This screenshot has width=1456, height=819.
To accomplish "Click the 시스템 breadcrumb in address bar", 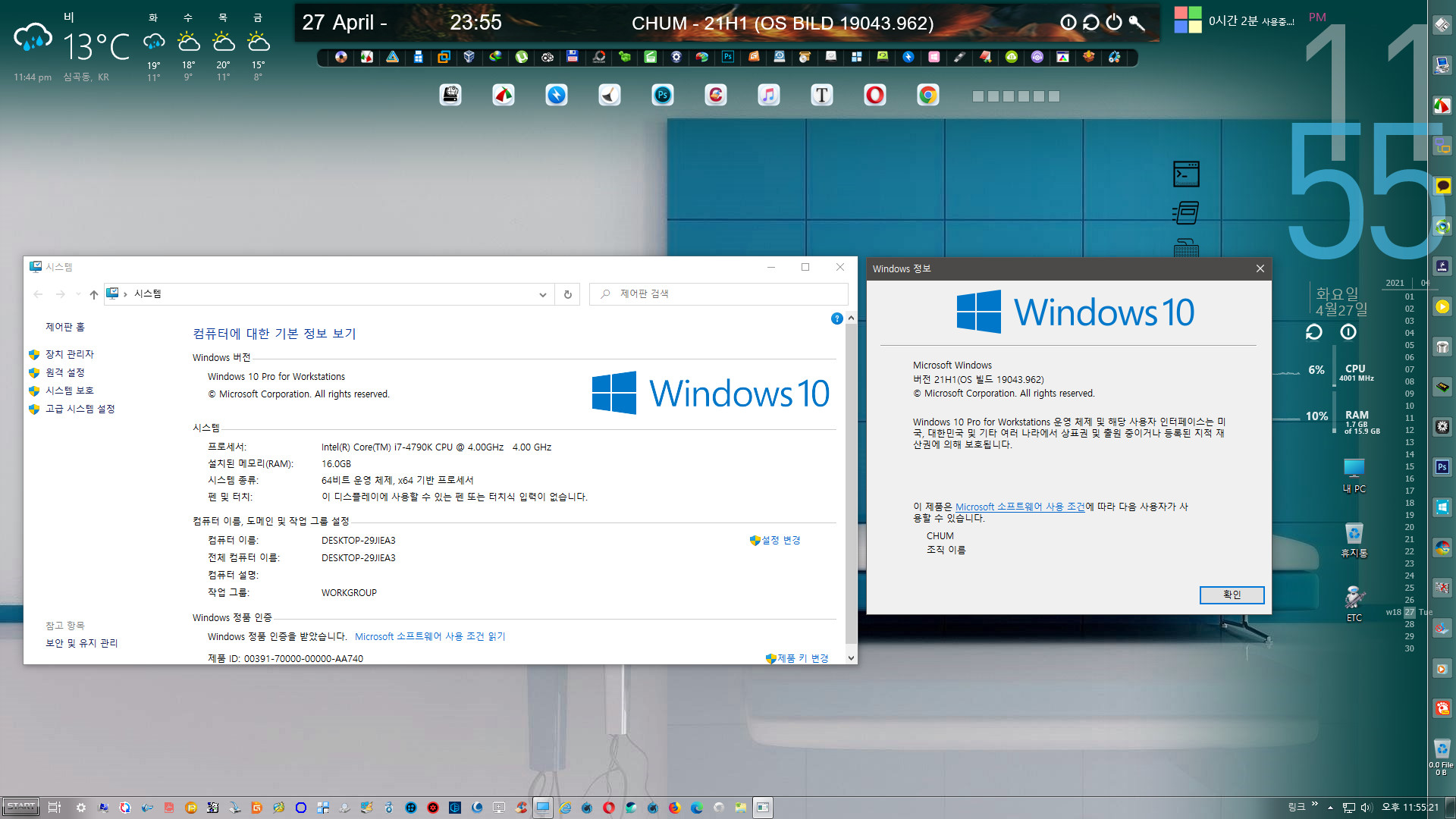I will click(x=148, y=294).
